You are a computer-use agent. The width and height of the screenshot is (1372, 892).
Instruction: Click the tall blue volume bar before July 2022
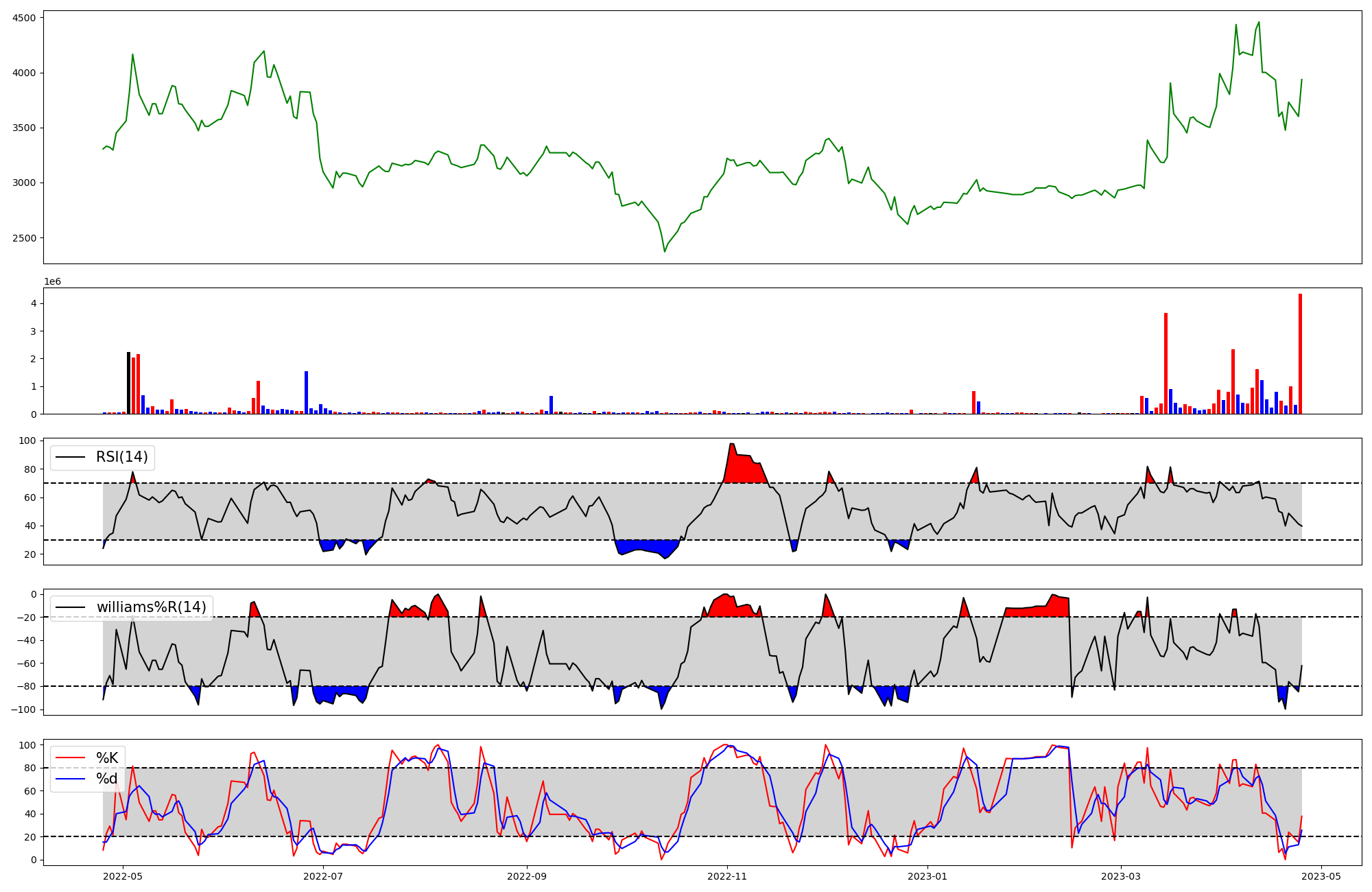point(307,392)
